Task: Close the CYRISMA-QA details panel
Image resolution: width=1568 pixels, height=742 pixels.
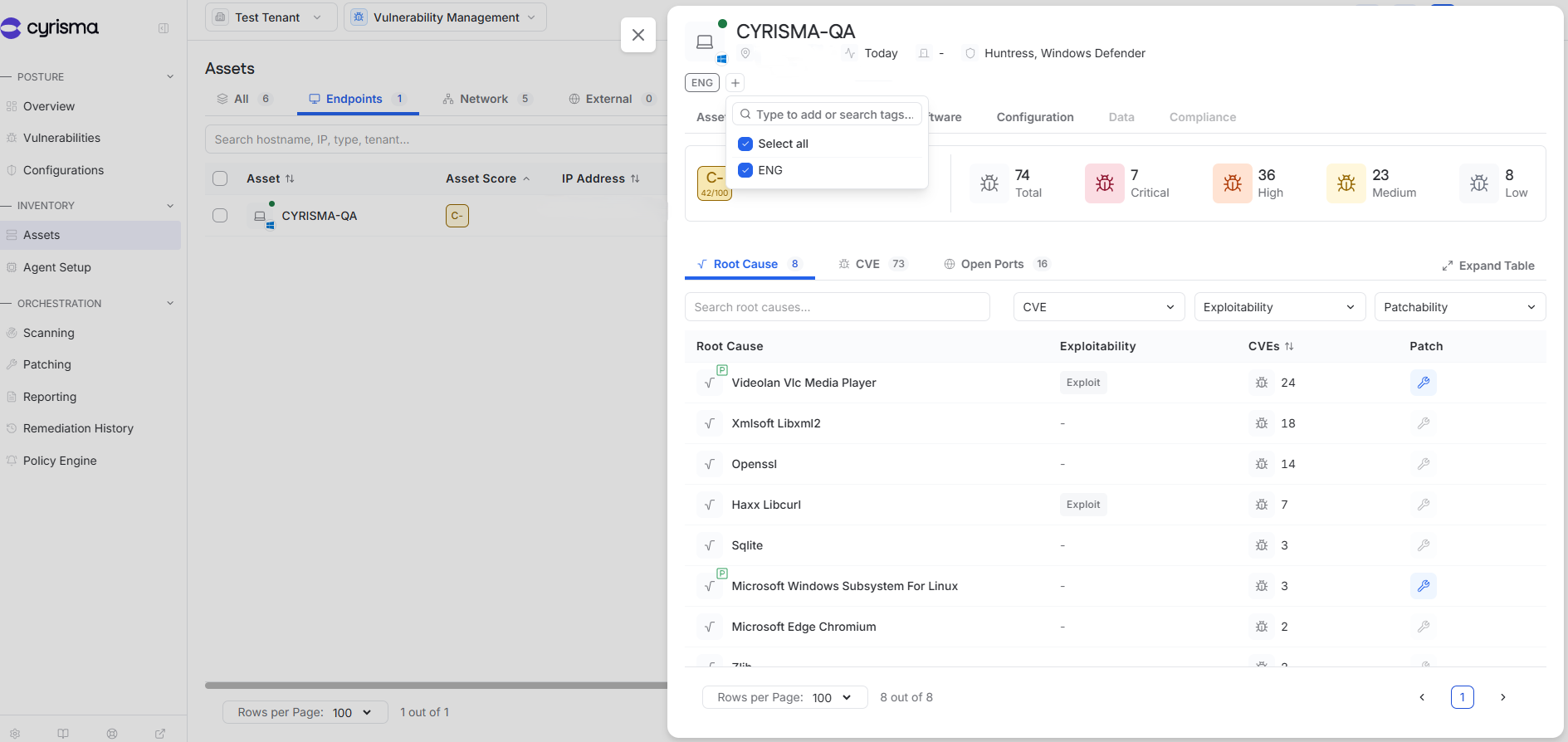Action: click(638, 35)
